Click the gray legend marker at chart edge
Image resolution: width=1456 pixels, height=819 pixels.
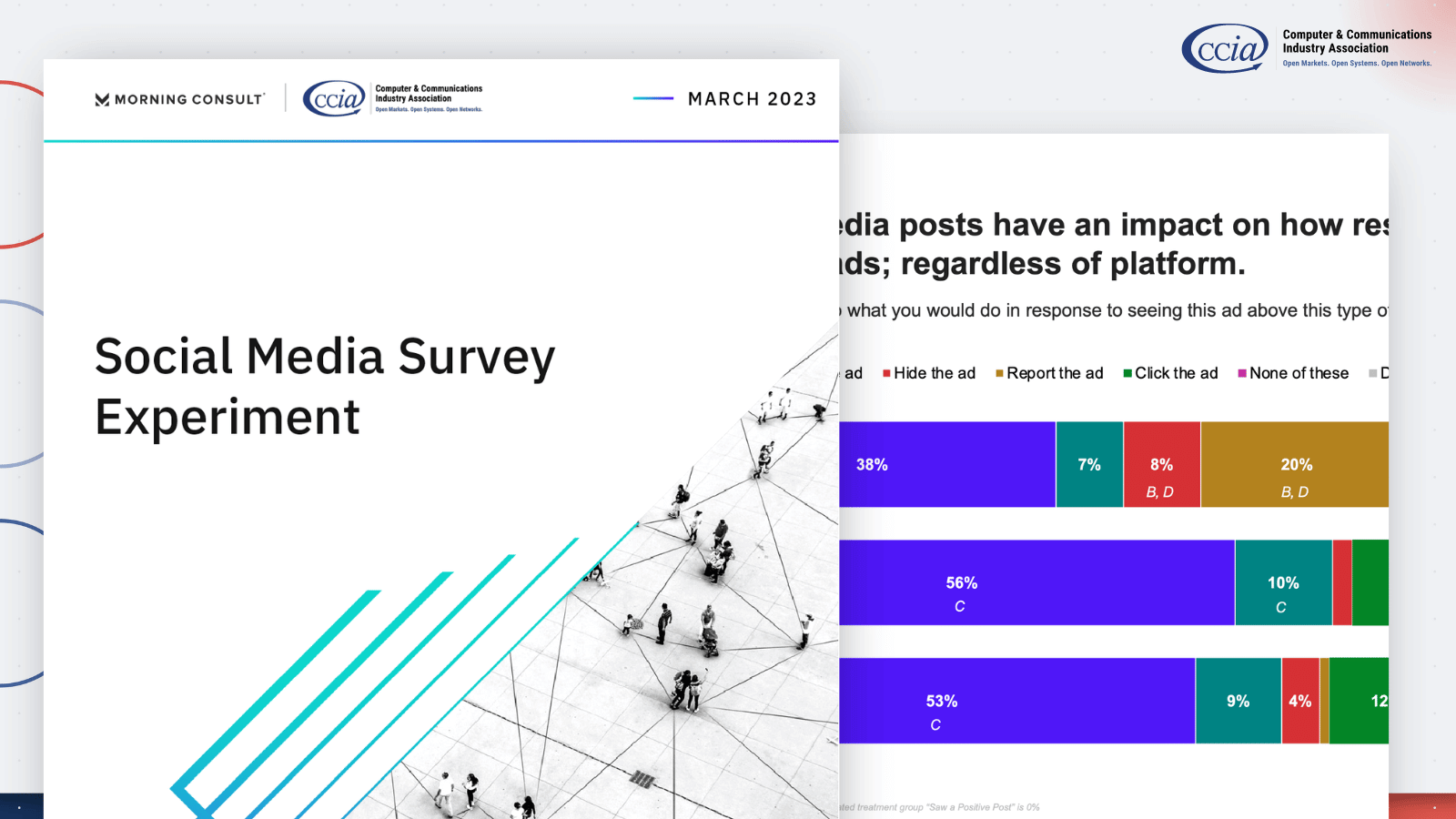tap(1373, 373)
